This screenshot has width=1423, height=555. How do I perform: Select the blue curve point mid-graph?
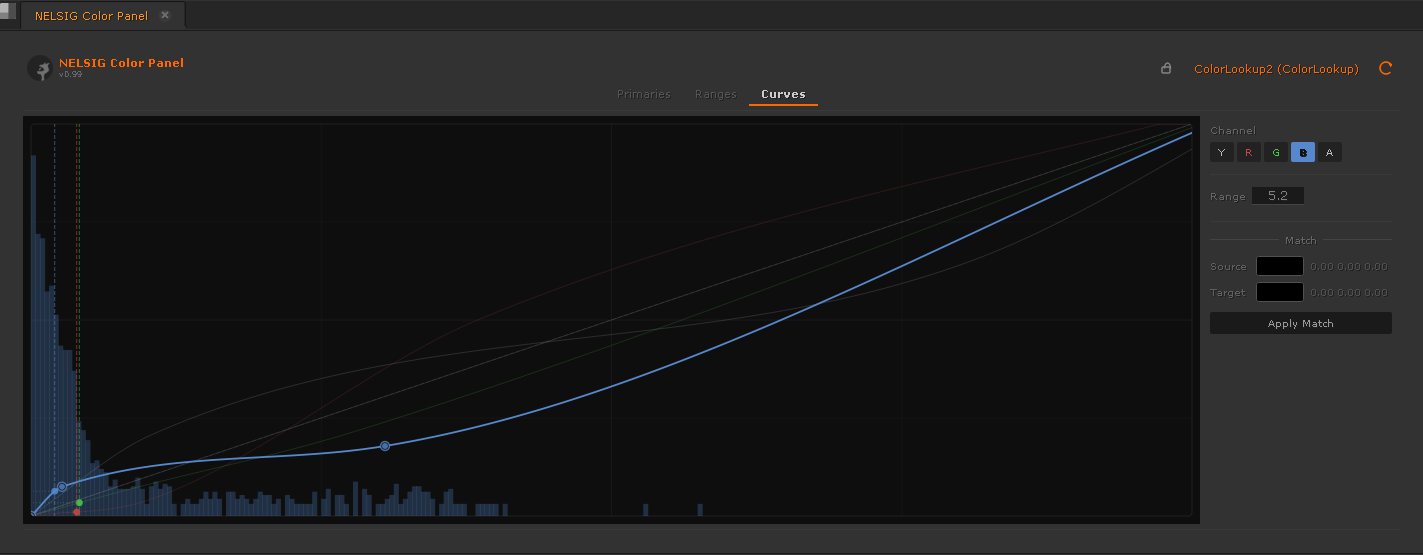pyautogui.click(x=384, y=446)
